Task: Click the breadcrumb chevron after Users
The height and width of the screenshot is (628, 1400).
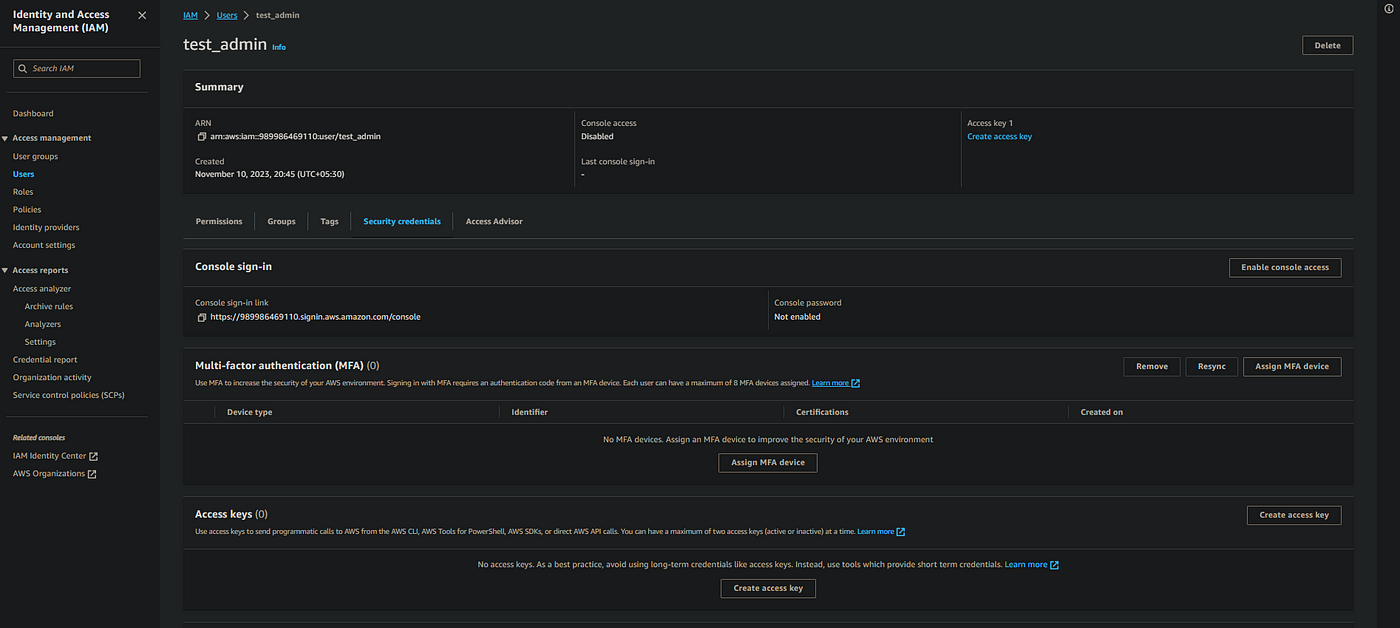Action: pos(246,16)
